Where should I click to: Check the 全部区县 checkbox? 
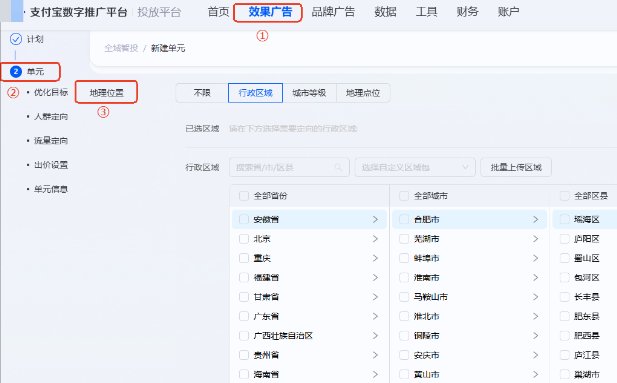click(565, 196)
